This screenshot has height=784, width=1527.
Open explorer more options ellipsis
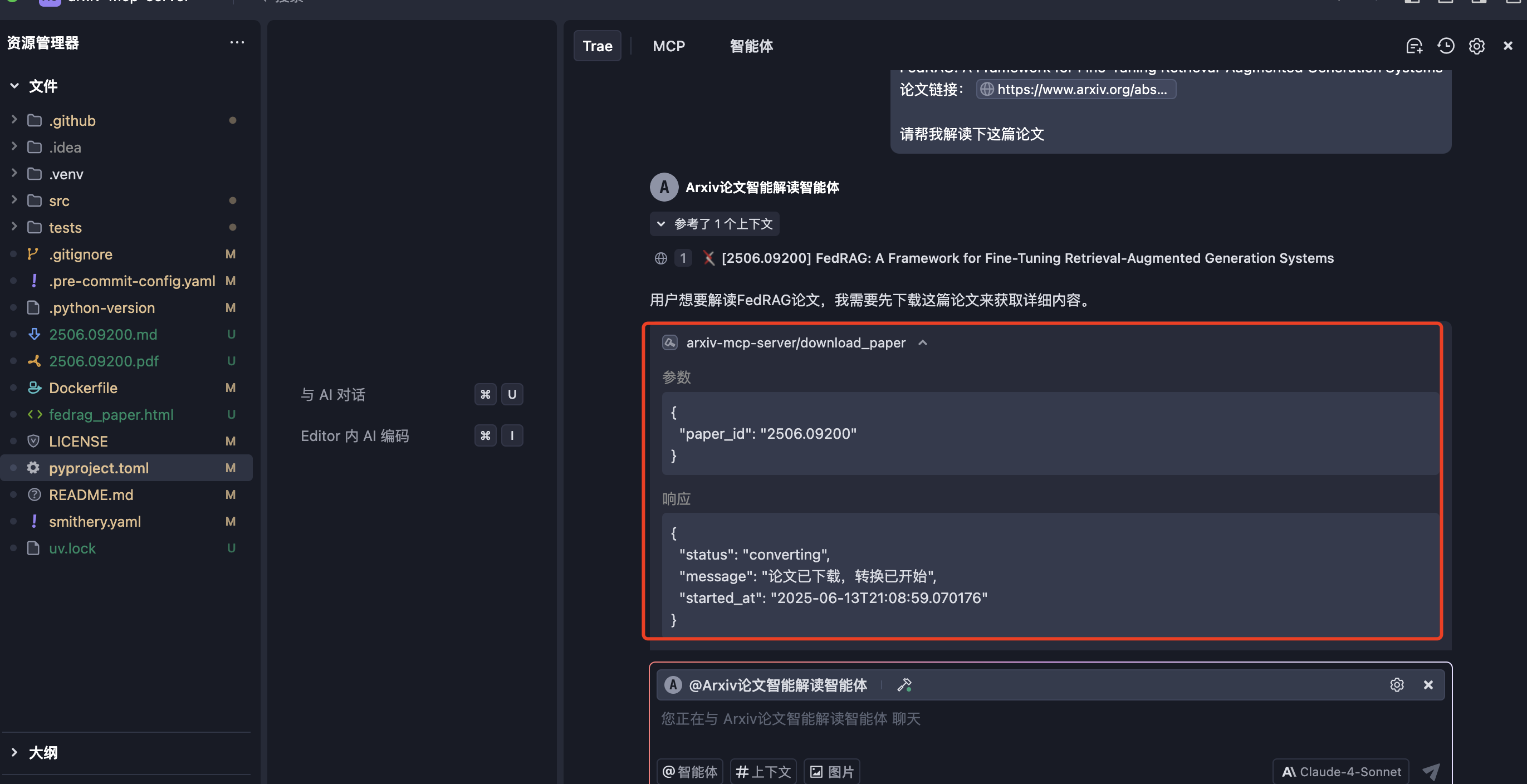(x=237, y=43)
